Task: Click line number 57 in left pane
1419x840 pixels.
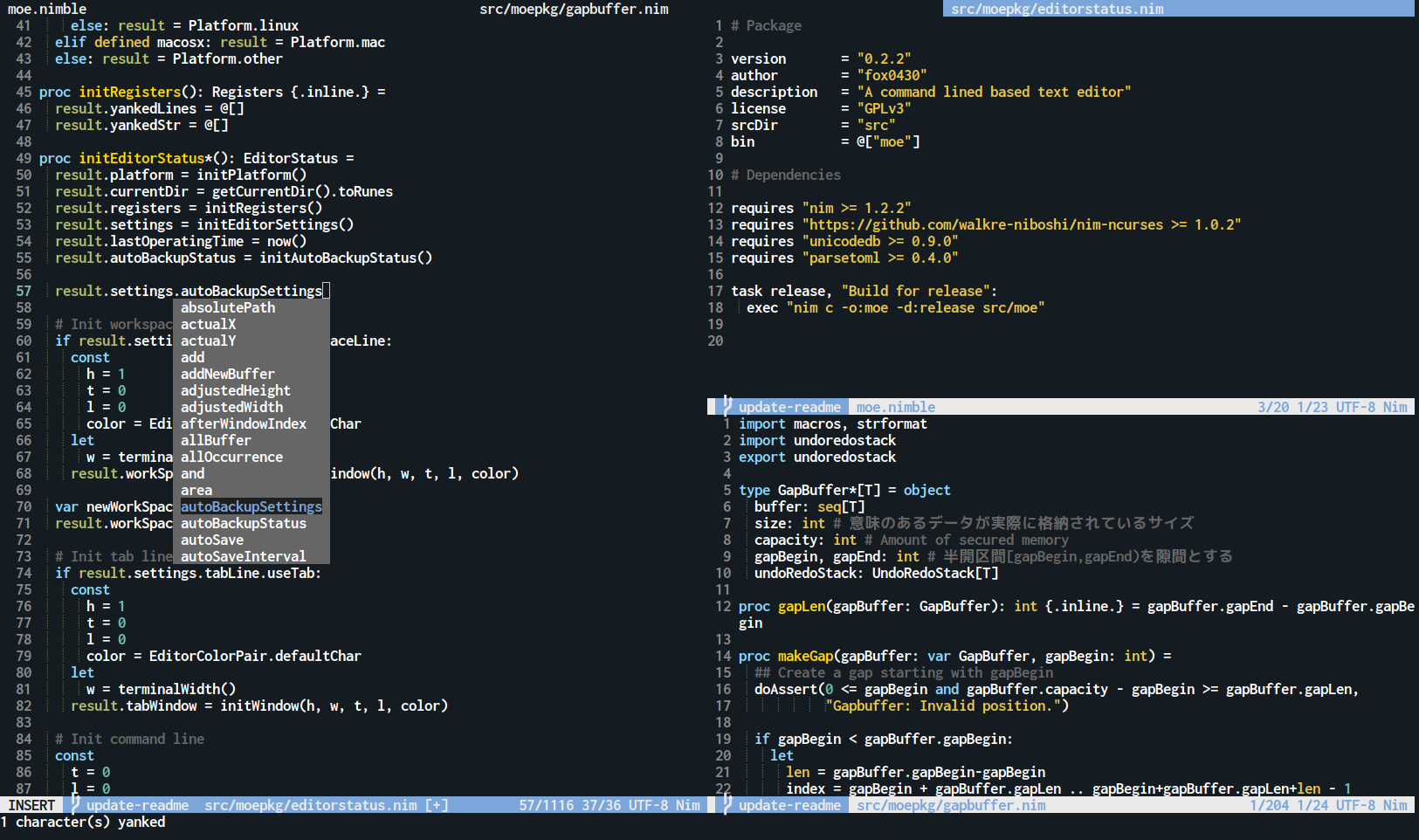Action: (24, 291)
